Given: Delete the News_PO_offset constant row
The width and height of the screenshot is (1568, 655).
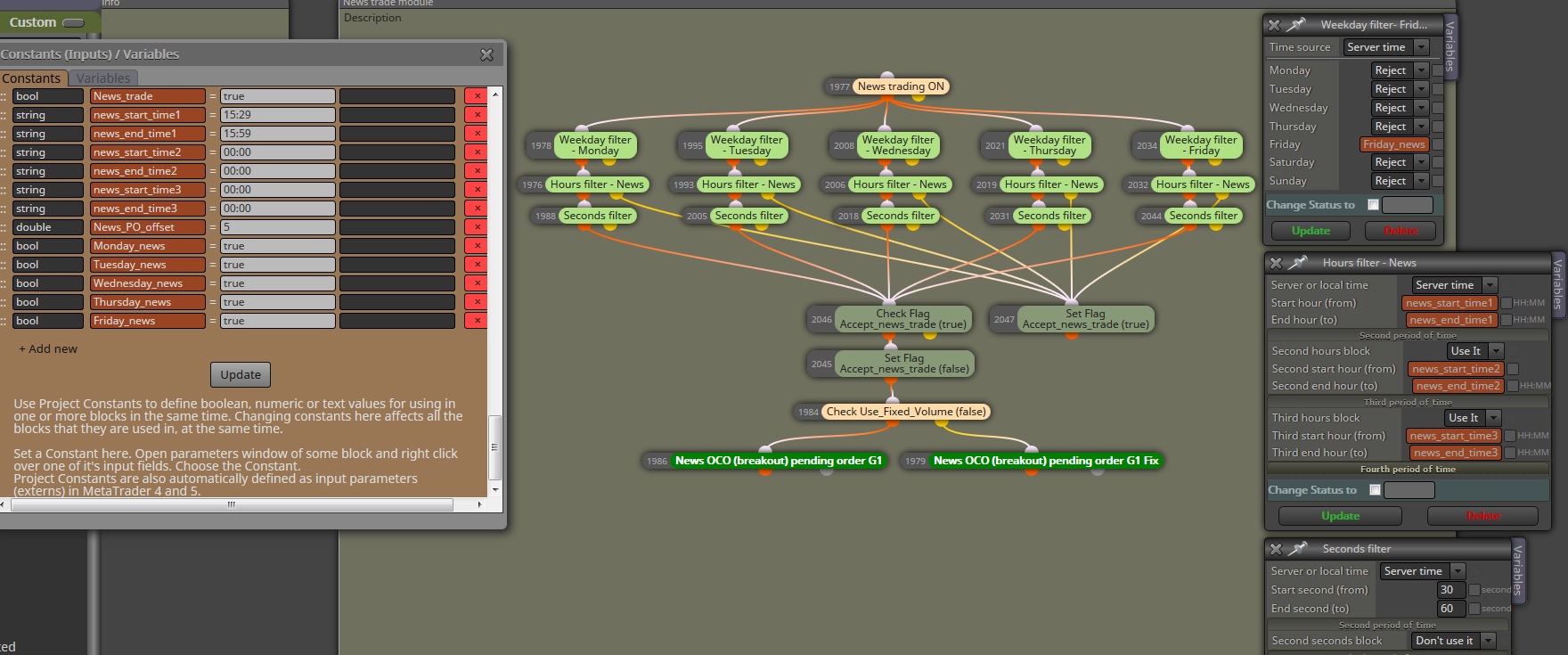Looking at the screenshot, I should (477, 227).
